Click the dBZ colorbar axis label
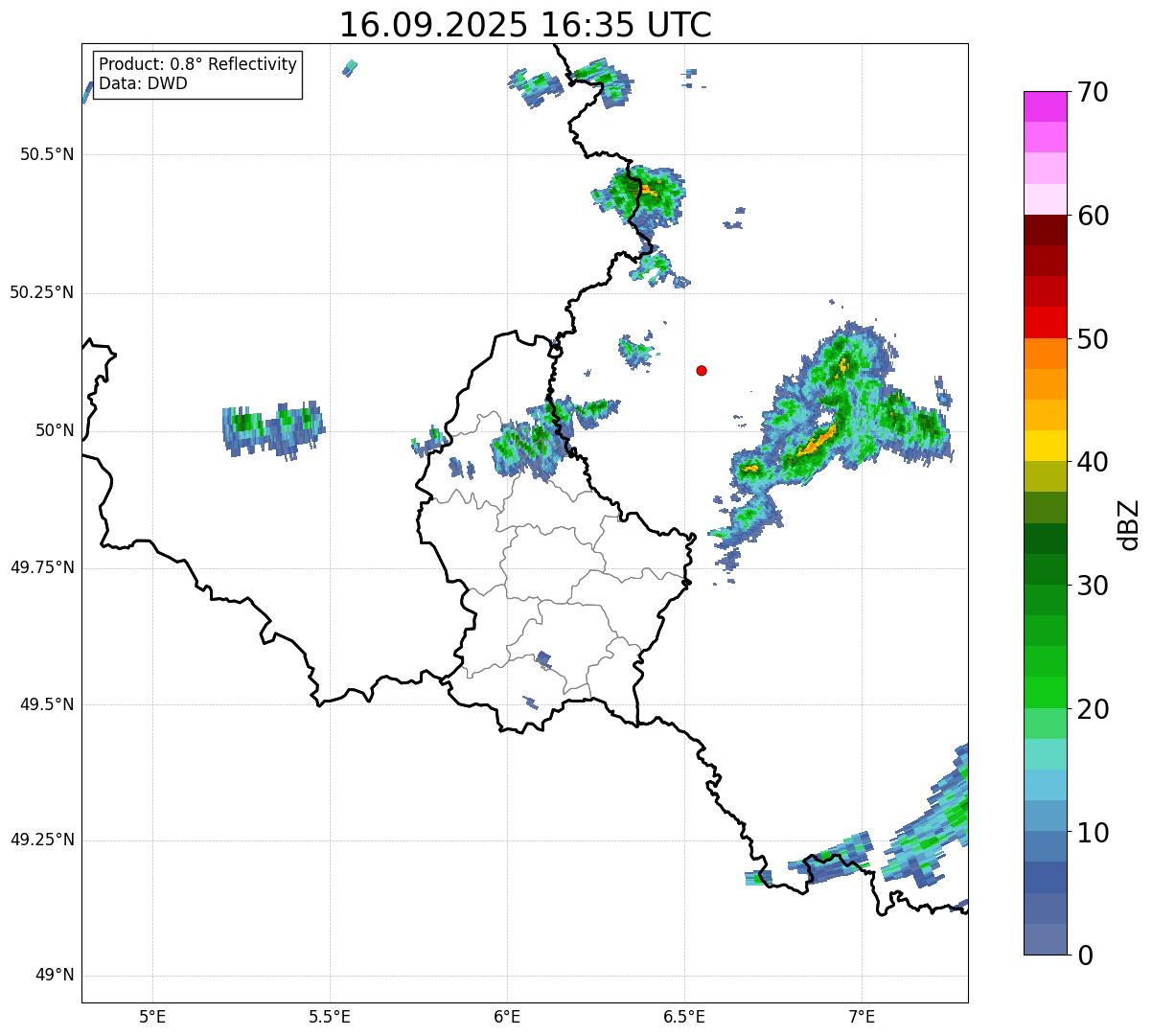The width and height of the screenshot is (1152, 1036). (x=1129, y=523)
